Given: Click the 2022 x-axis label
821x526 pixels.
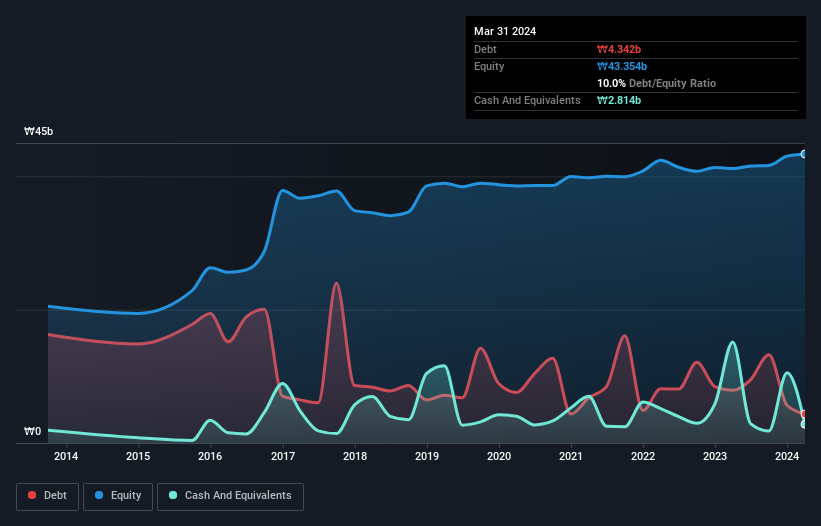Looking at the screenshot, I should tap(643, 456).
